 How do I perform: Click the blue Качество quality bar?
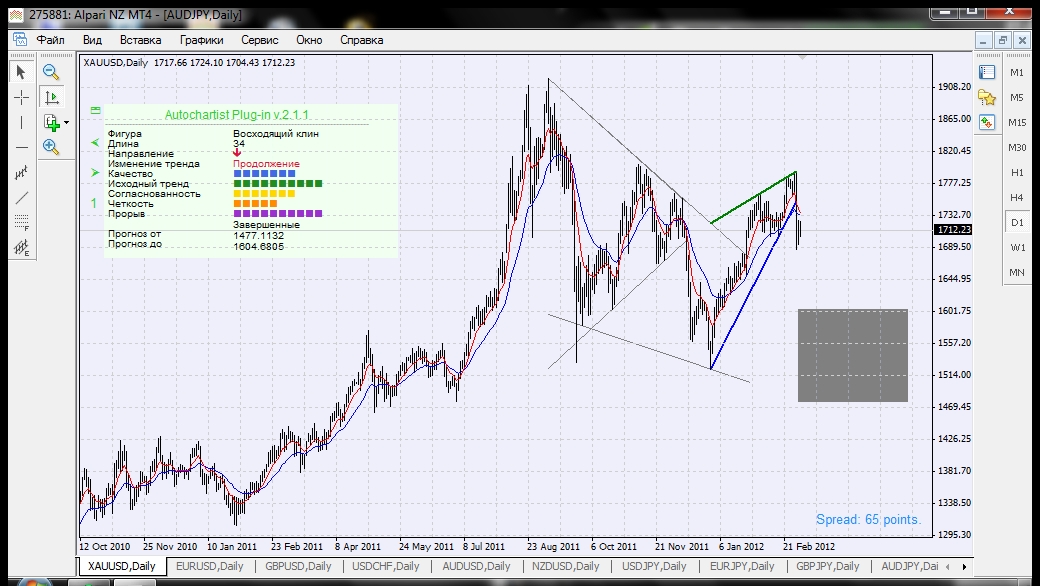click(x=265, y=174)
